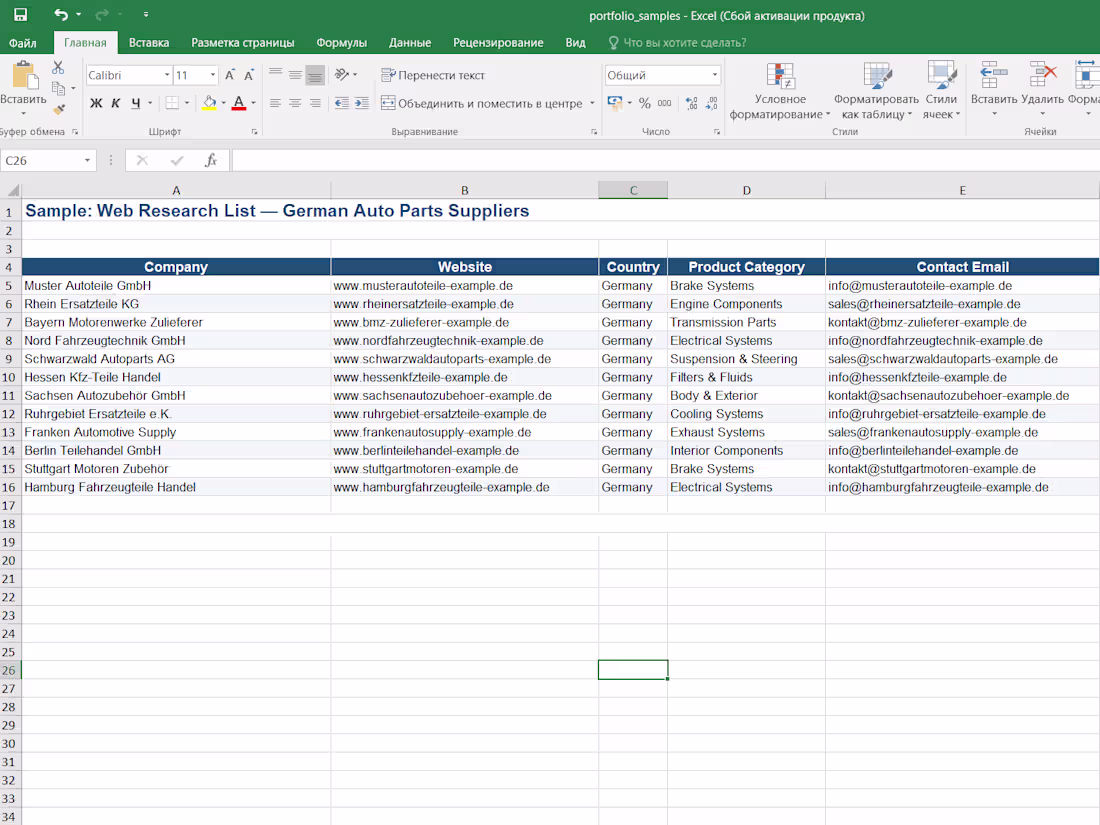Click Перенести текст wrap button

(433, 75)
